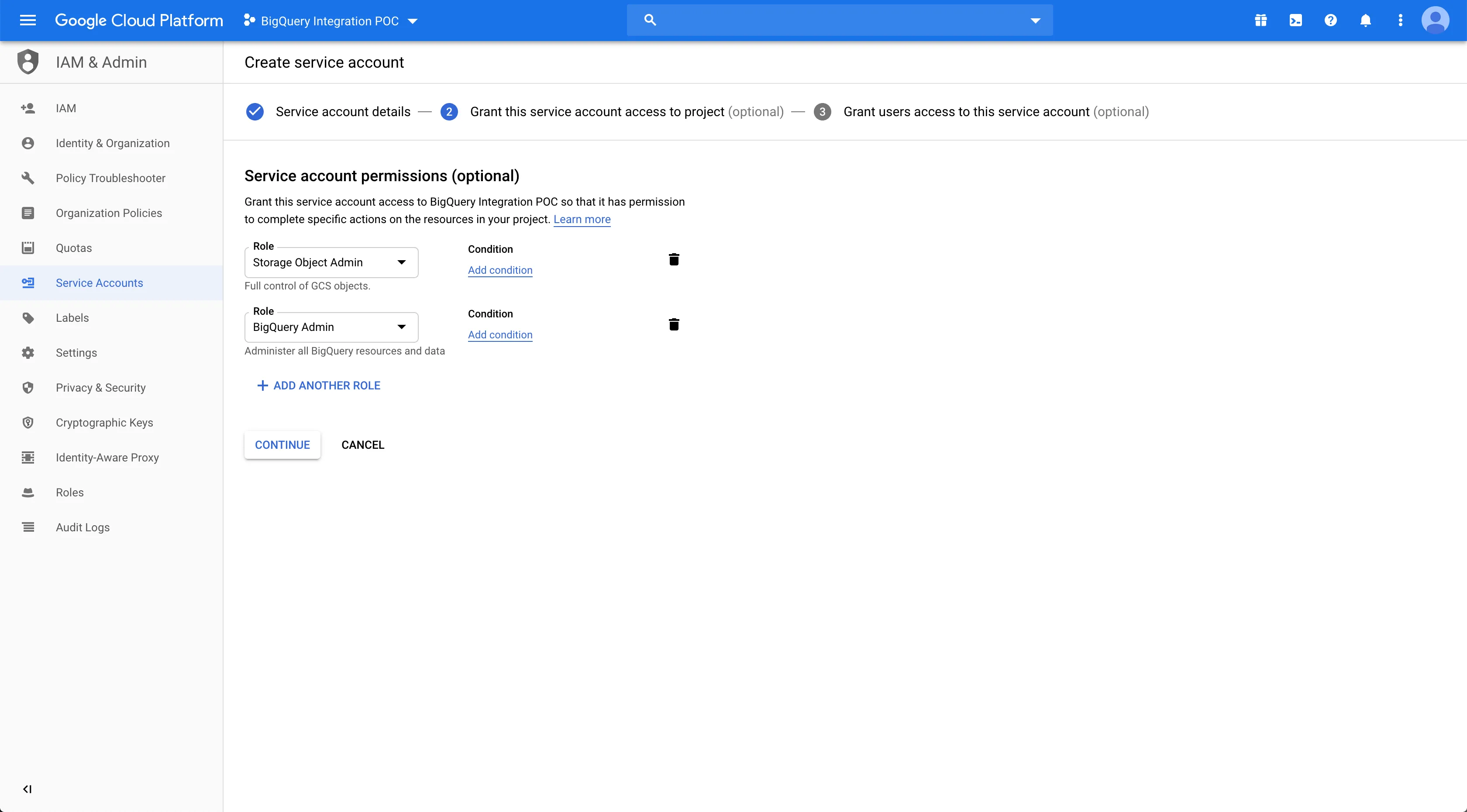
Task: Click inside the top search field
Action: pyautogui.click(x=840, y=21)
